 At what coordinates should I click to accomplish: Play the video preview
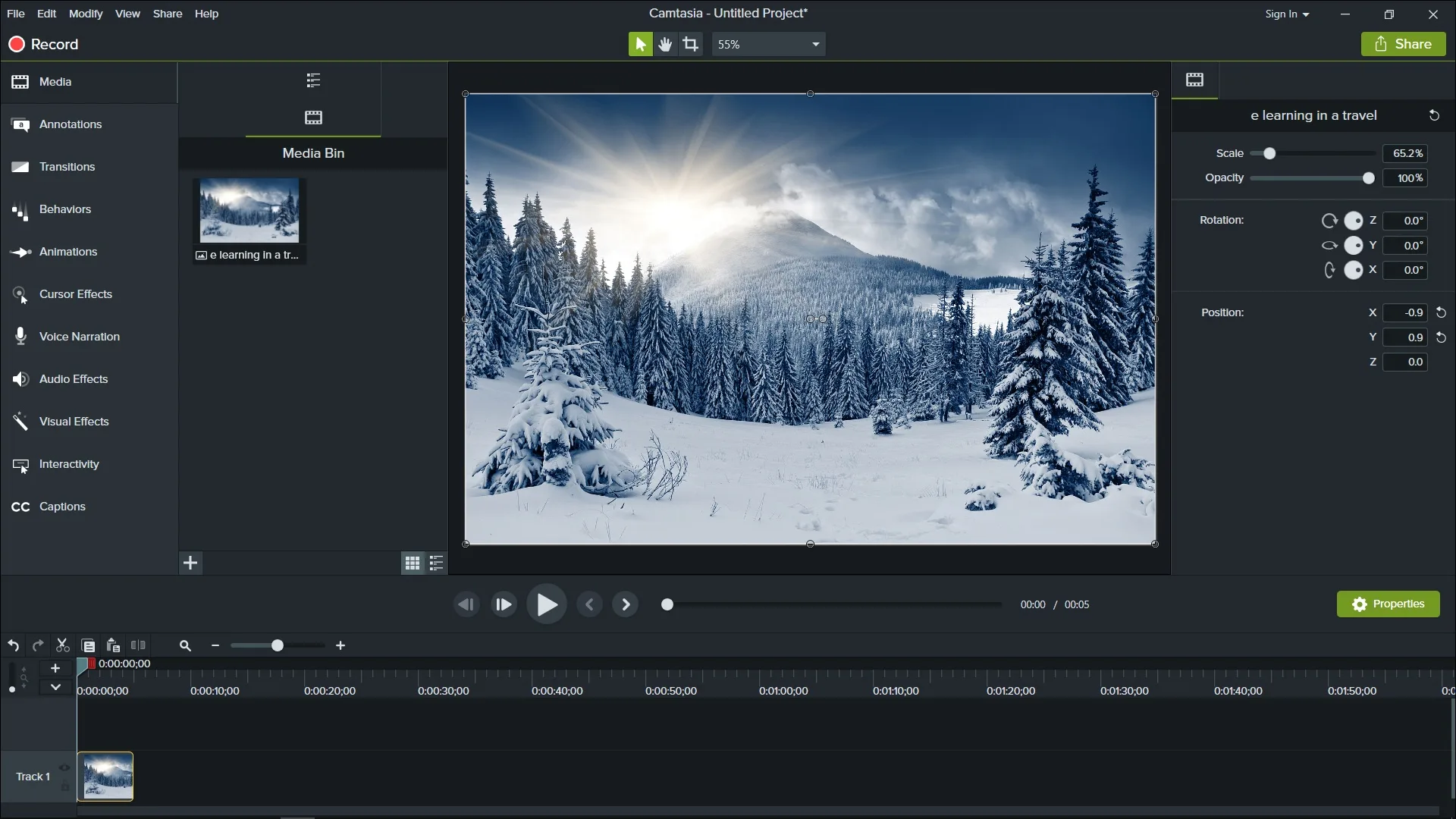click(547, 604)
